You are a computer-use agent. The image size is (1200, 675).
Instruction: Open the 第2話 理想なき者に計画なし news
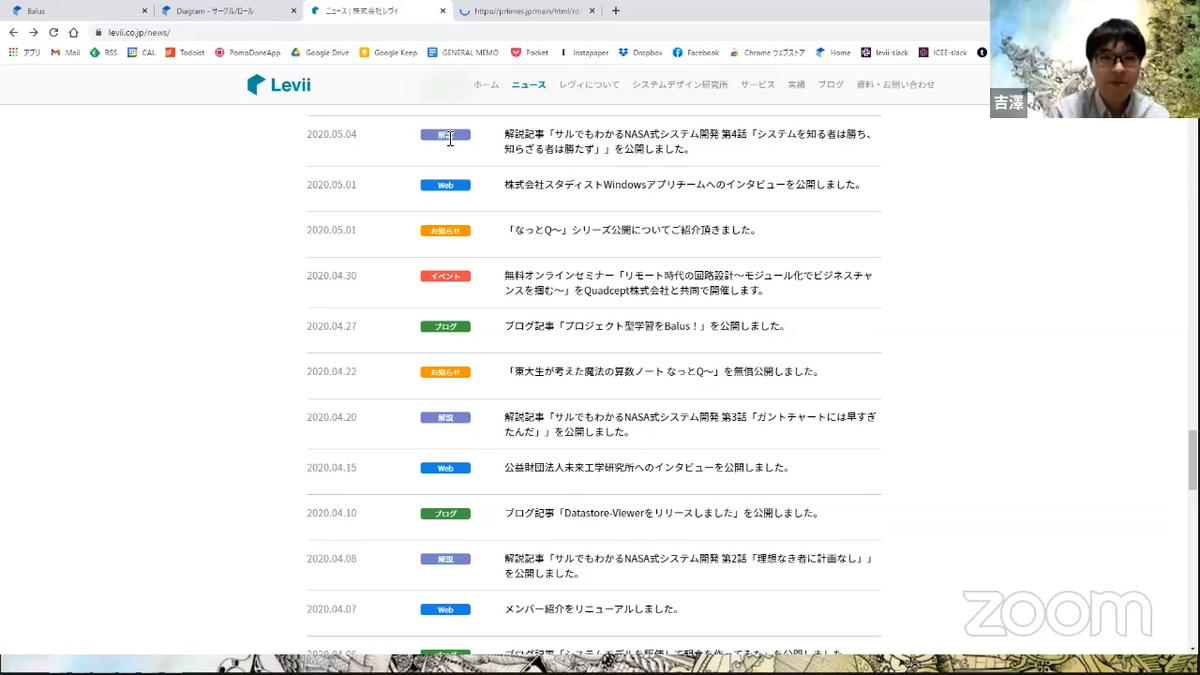pos(689,566)
